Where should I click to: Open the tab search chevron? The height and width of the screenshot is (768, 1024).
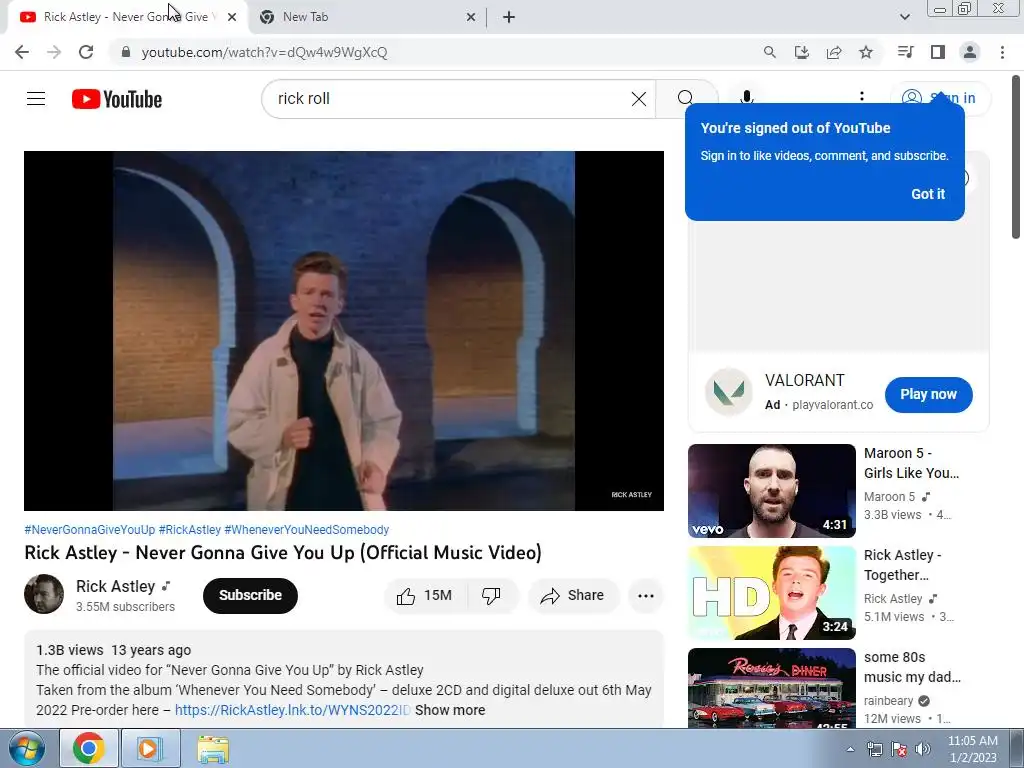(904, 17)
